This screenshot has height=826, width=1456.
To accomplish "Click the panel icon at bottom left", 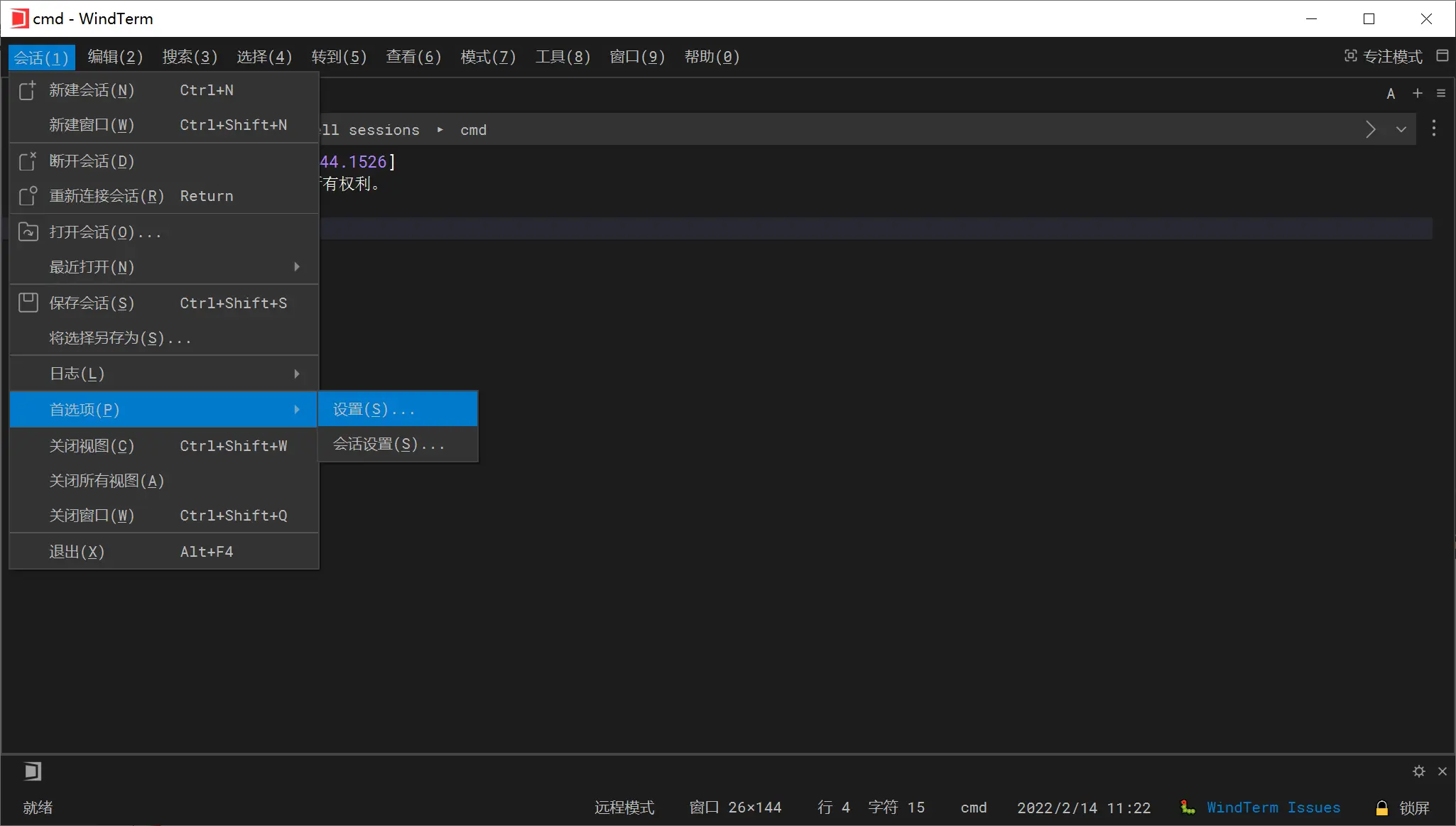I will point(32,771).
